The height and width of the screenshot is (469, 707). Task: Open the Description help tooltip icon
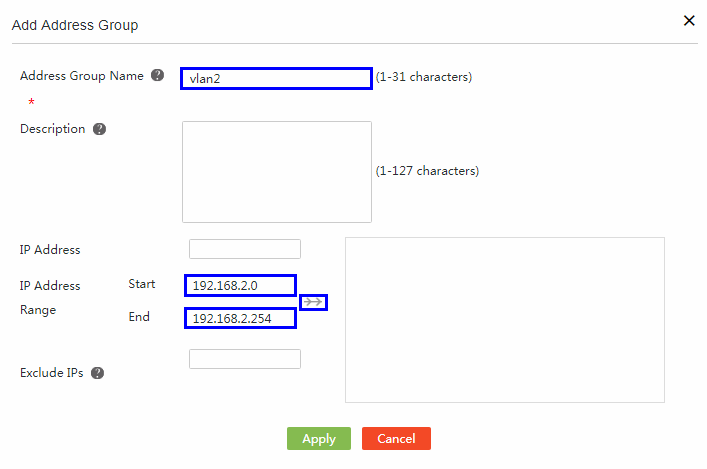tap(99, 129)
